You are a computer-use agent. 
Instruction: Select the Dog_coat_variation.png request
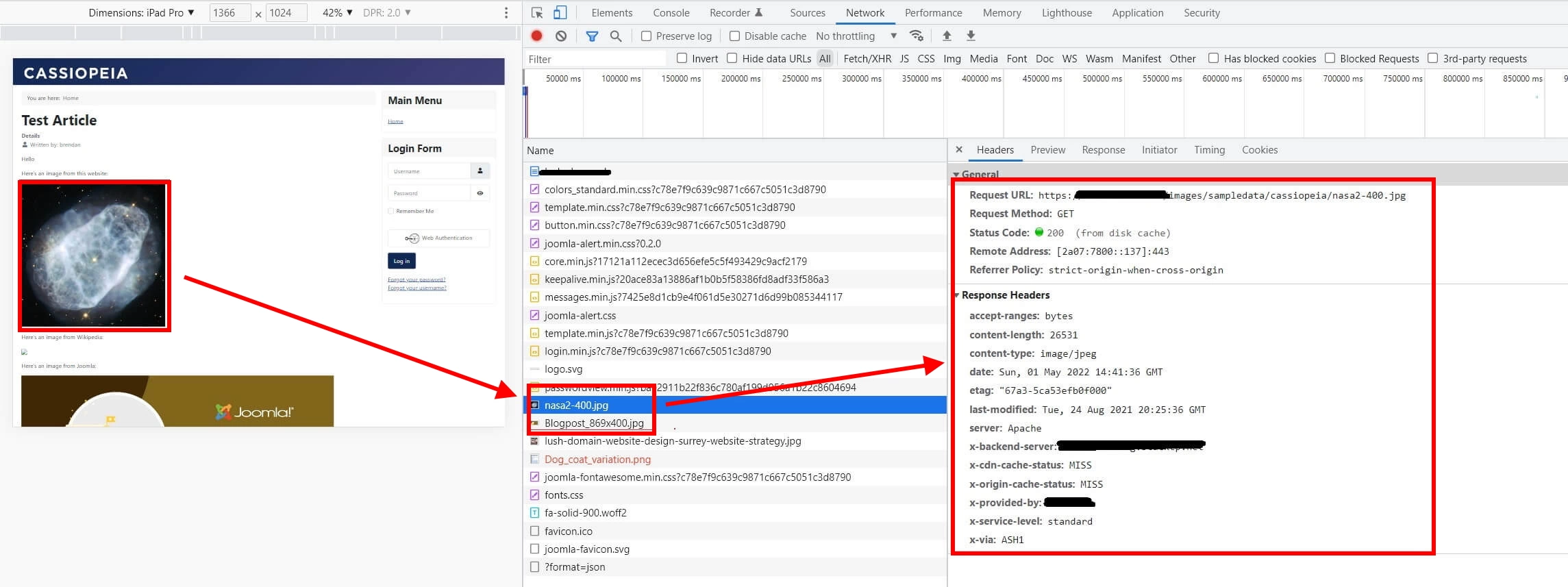point(597,459)
